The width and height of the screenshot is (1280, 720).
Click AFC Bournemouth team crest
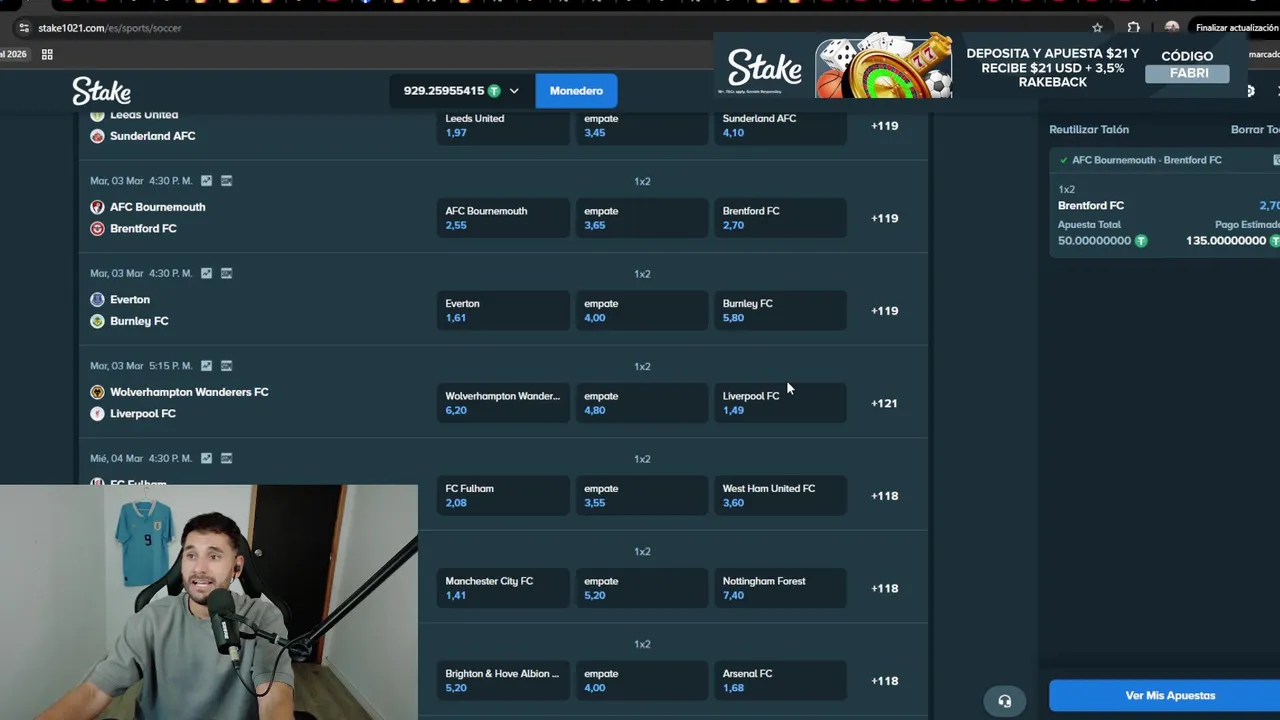coord(97,207)
